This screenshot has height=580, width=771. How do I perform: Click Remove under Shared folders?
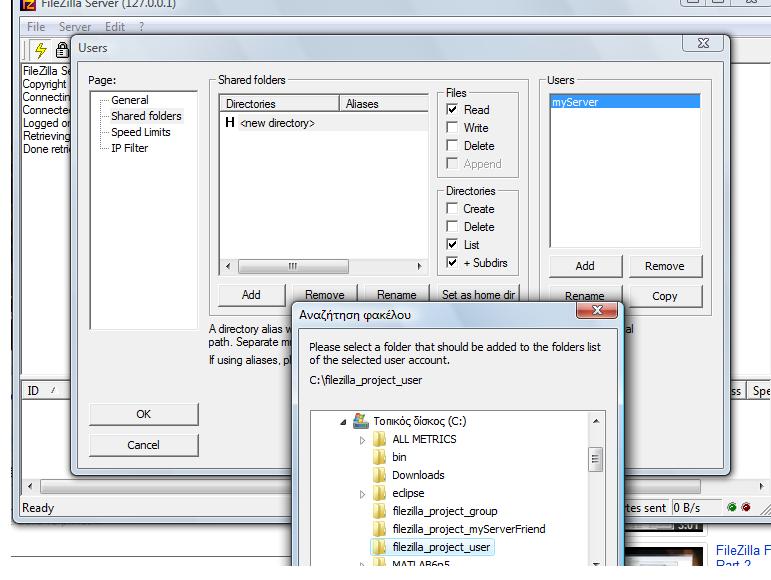click(x=325, y=294)
